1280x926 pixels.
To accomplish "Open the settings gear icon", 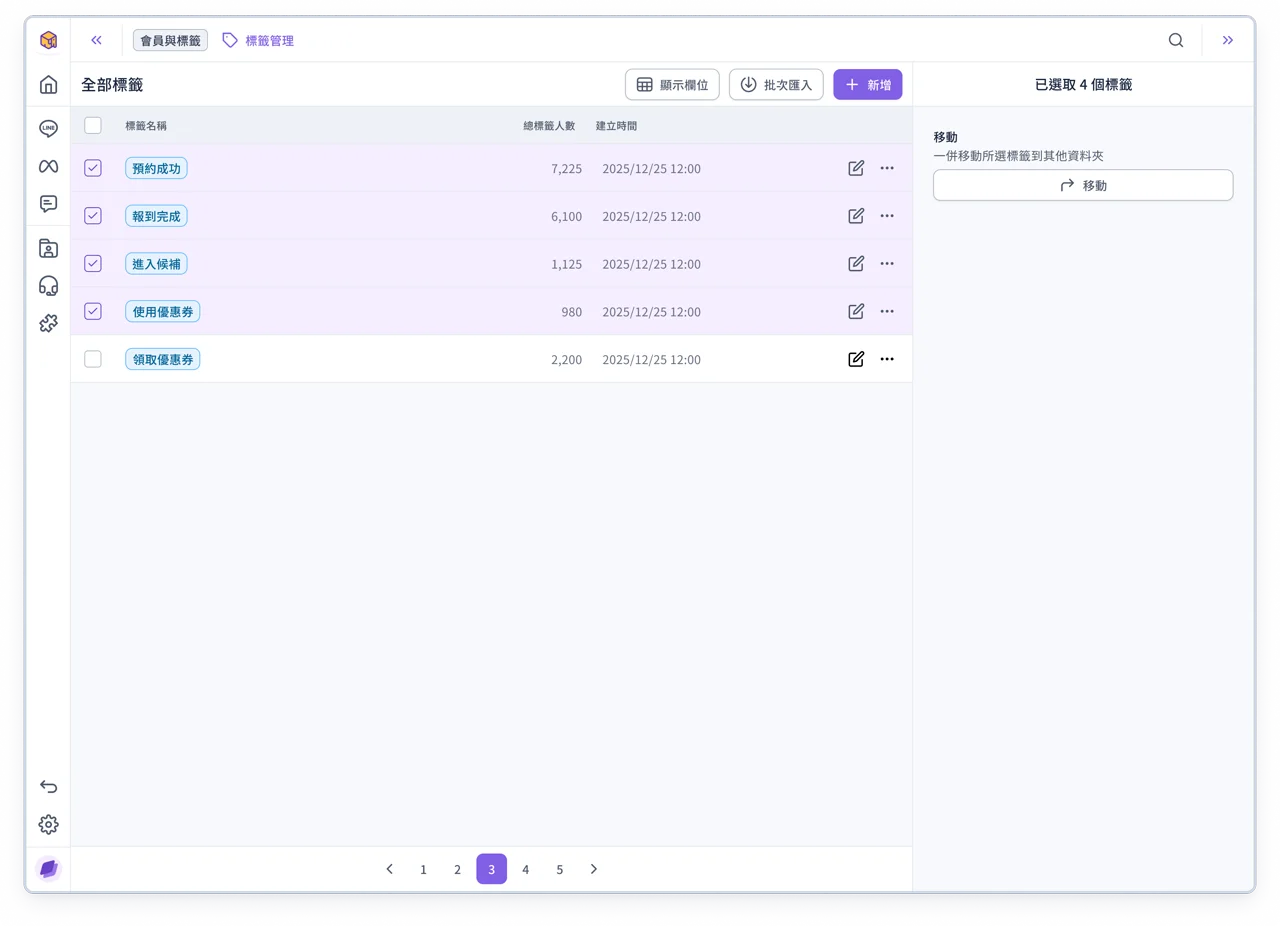I will point(48,825).
